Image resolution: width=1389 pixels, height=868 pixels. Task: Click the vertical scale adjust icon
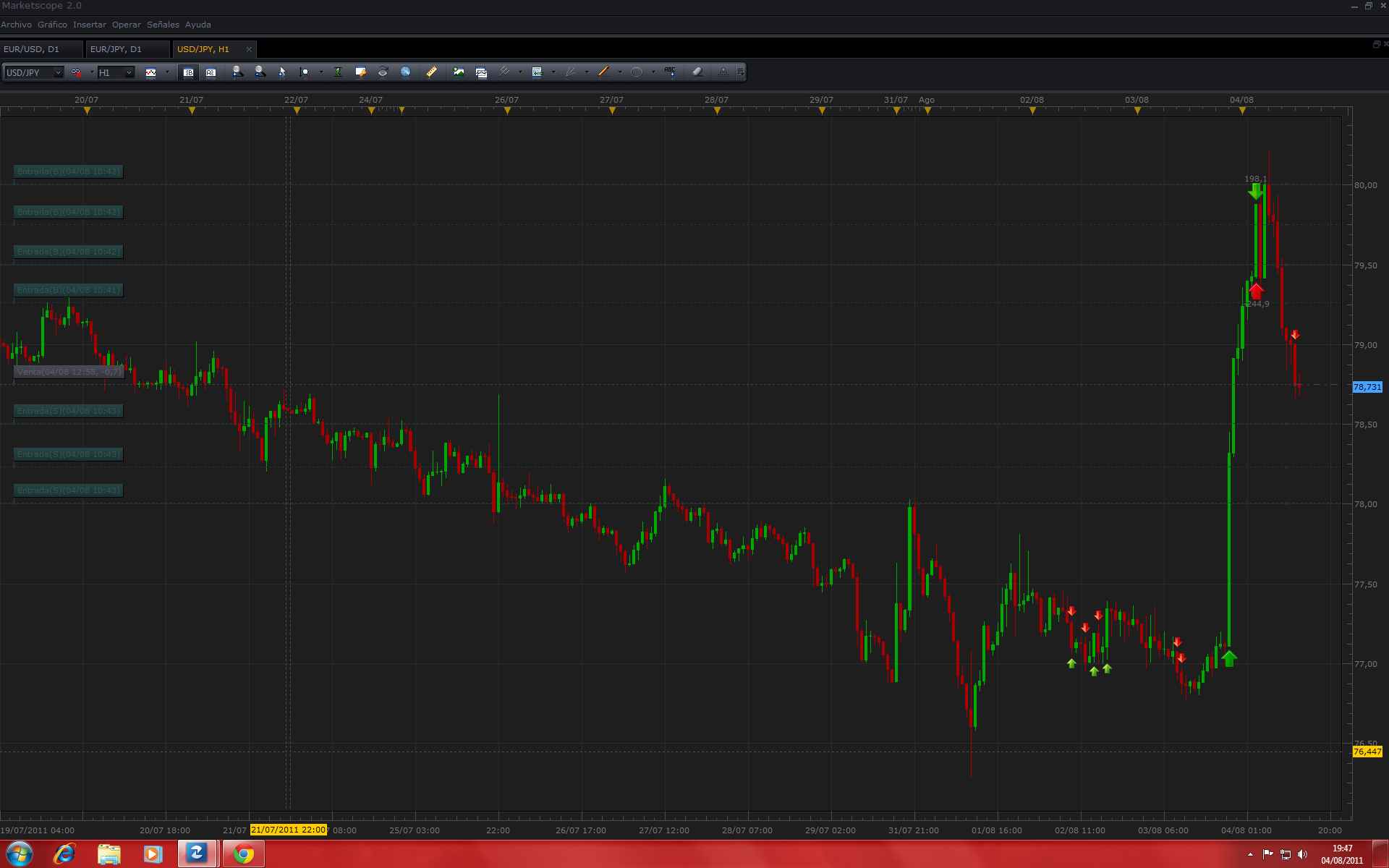338,72
